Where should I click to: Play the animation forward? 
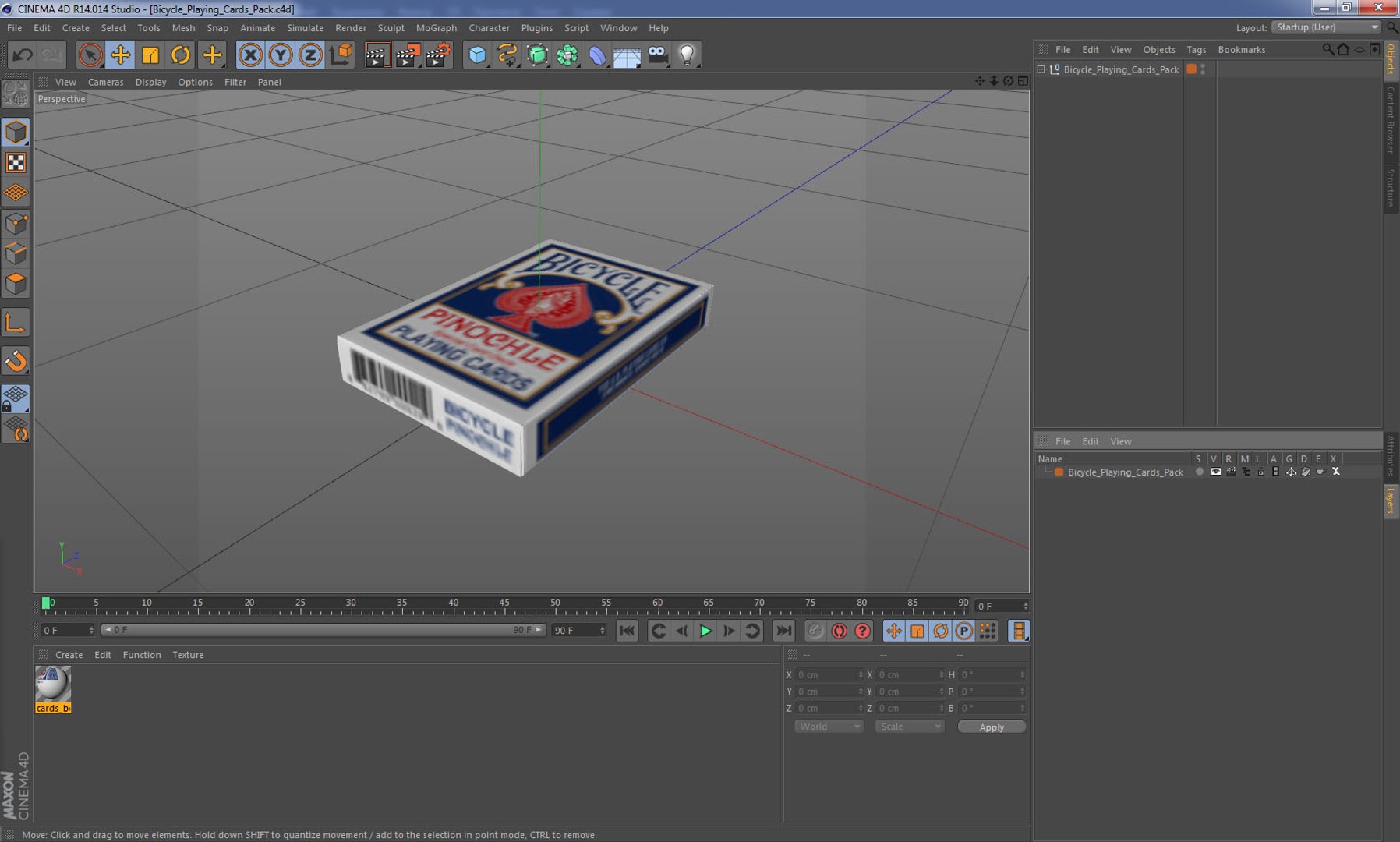click(x=706, y=631)
